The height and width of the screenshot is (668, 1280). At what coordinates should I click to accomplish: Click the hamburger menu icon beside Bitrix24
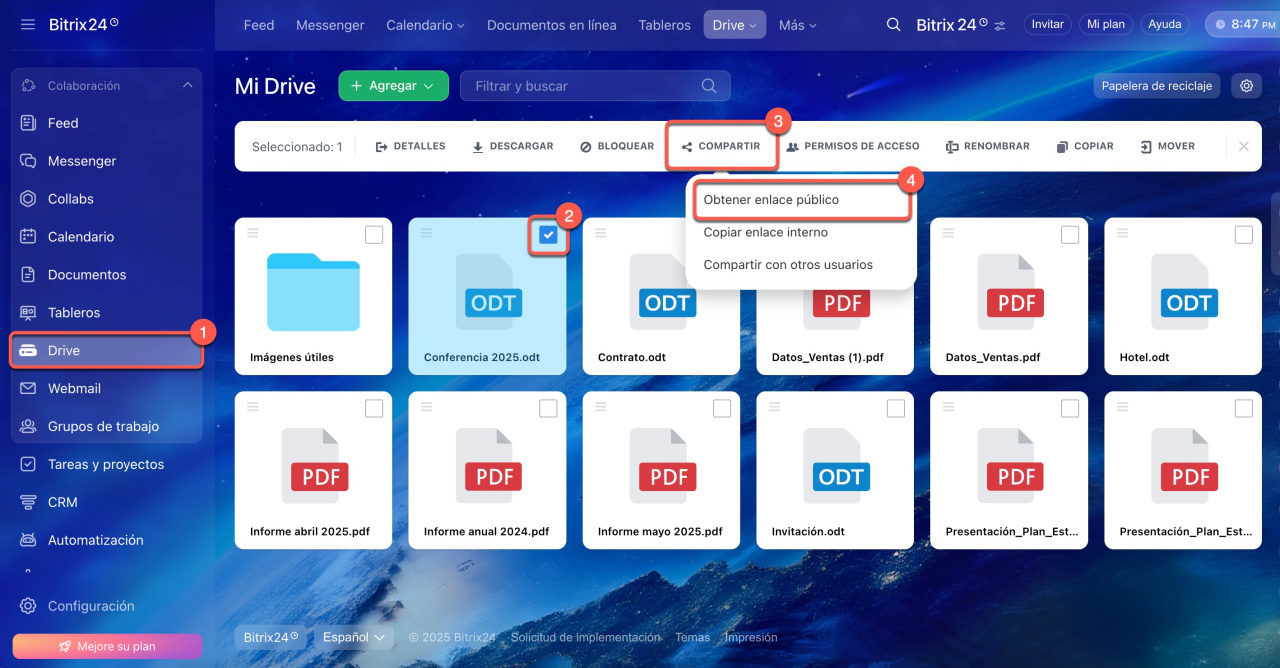28,24
